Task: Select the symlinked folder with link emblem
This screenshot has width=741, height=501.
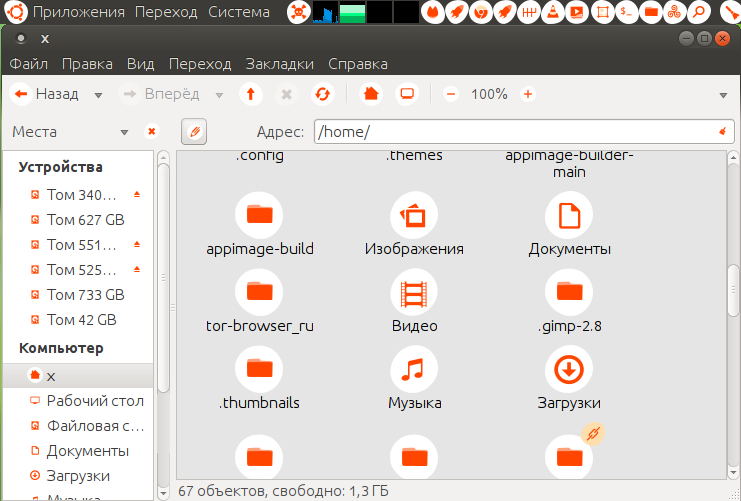Action: pos(569,457)
